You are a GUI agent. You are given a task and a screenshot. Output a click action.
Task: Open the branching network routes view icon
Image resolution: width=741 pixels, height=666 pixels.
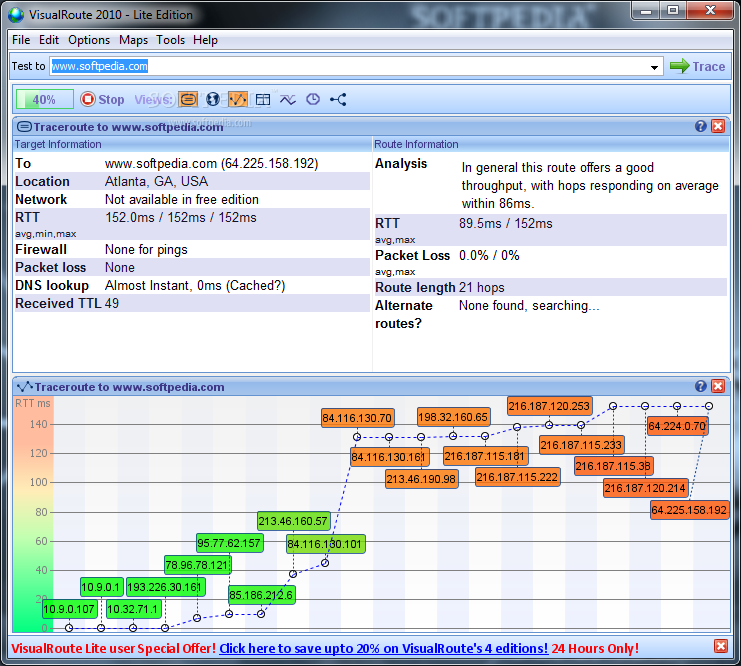[x=338, y=100]
